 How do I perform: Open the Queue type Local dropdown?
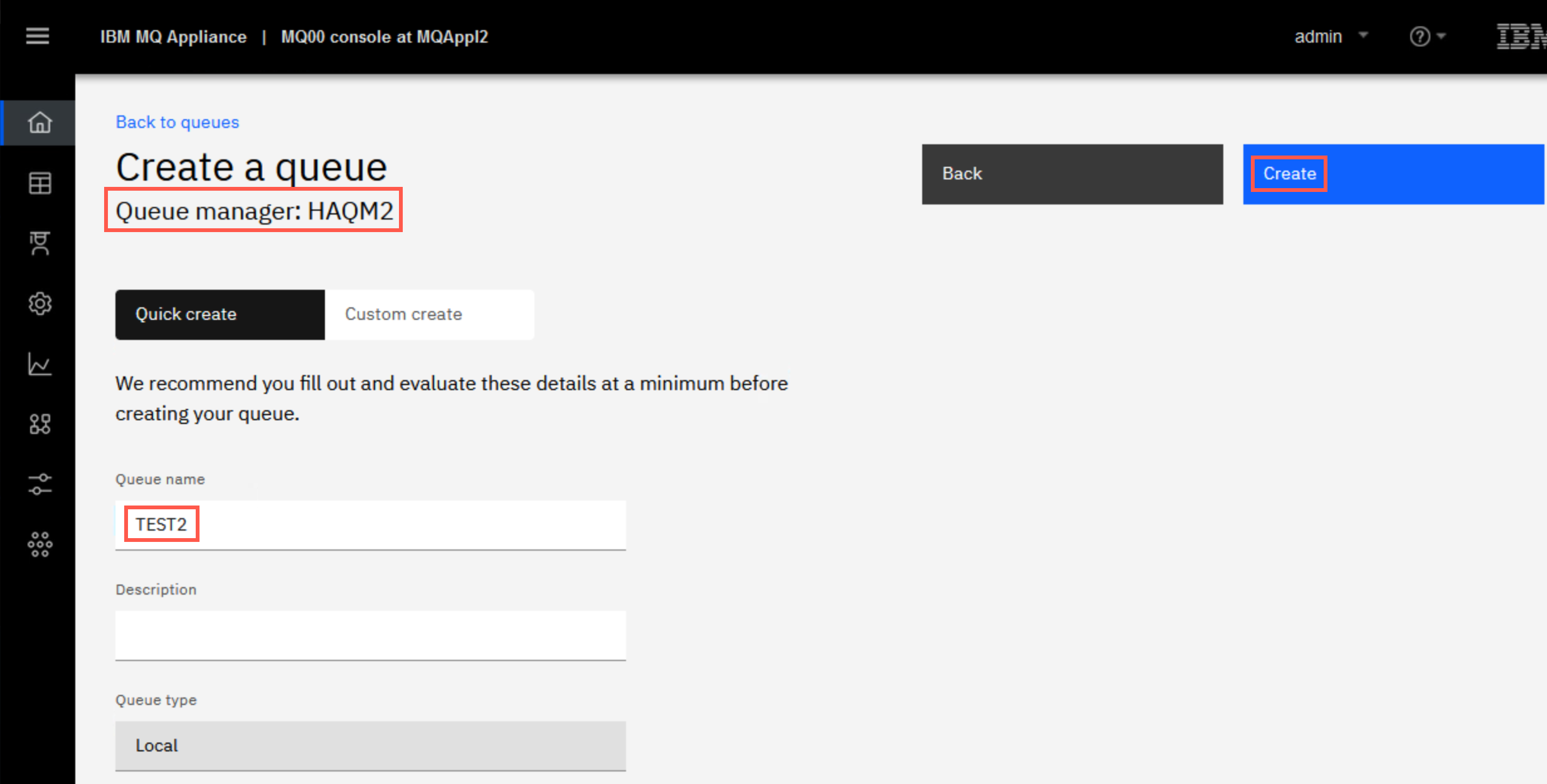[x=370, y=746]
